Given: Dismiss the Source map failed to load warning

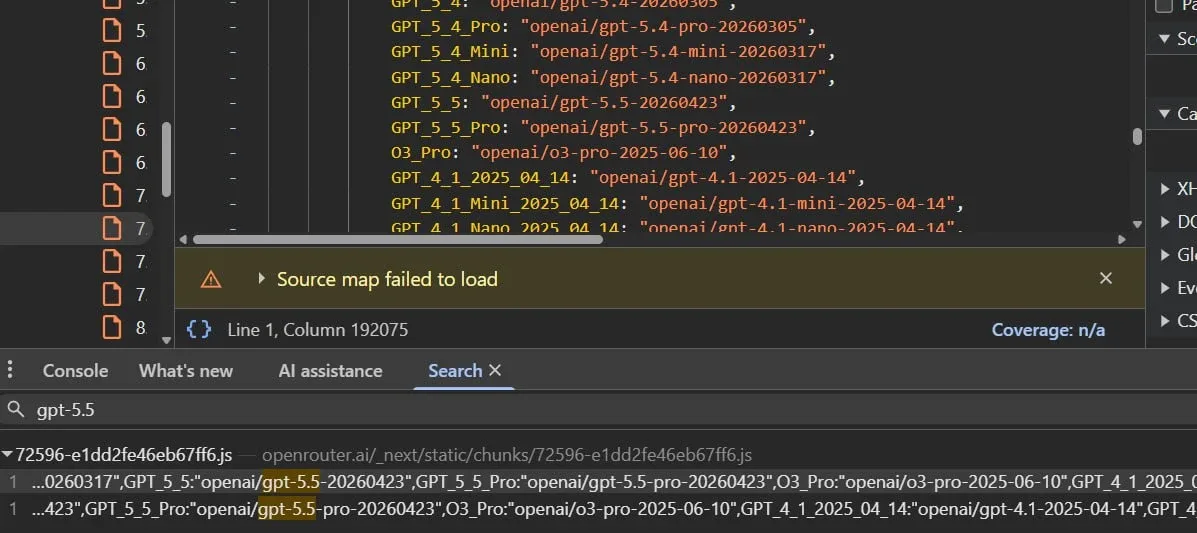Looking at the screenshot, I should coord(1105,278).
